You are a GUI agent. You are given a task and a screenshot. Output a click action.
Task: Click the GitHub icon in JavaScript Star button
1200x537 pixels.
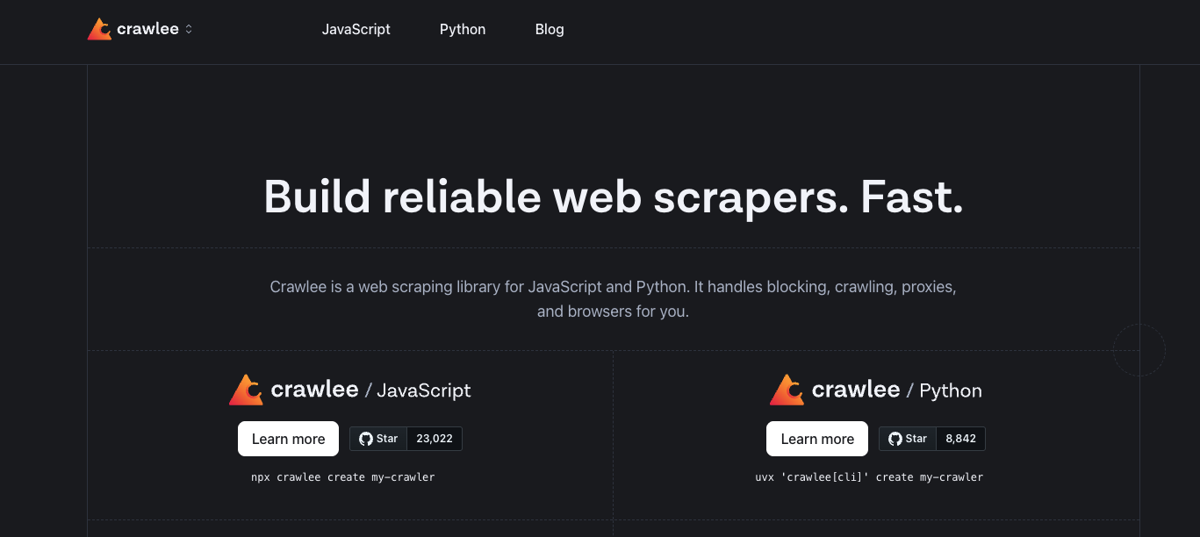(366, 439)
